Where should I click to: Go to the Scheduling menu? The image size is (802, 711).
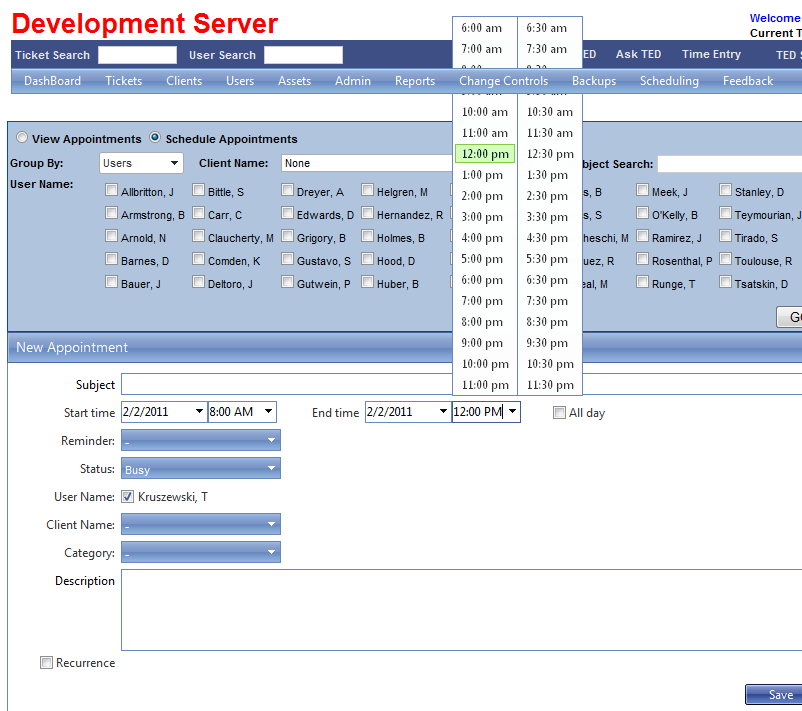click(x=669, y=81)
